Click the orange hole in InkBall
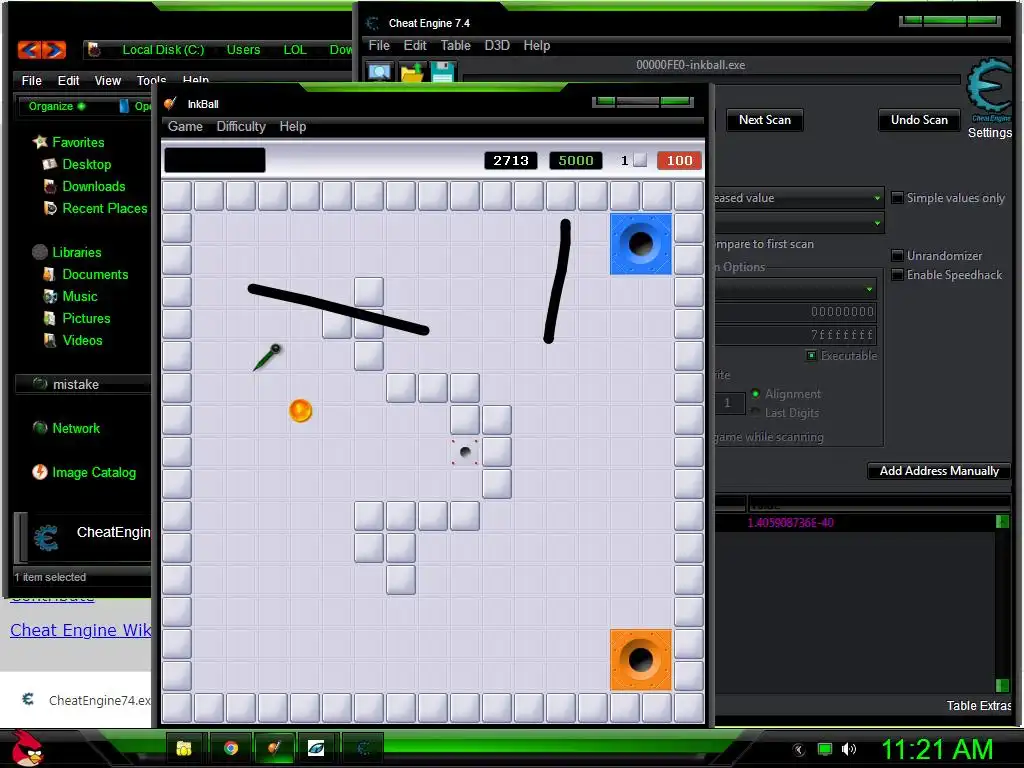 click(x=641, y=660)
